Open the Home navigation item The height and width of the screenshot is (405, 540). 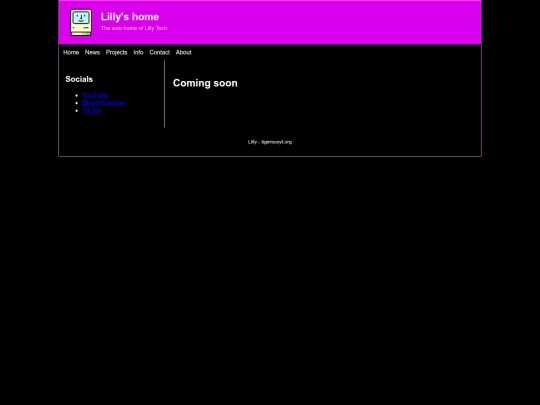point(71,52)
